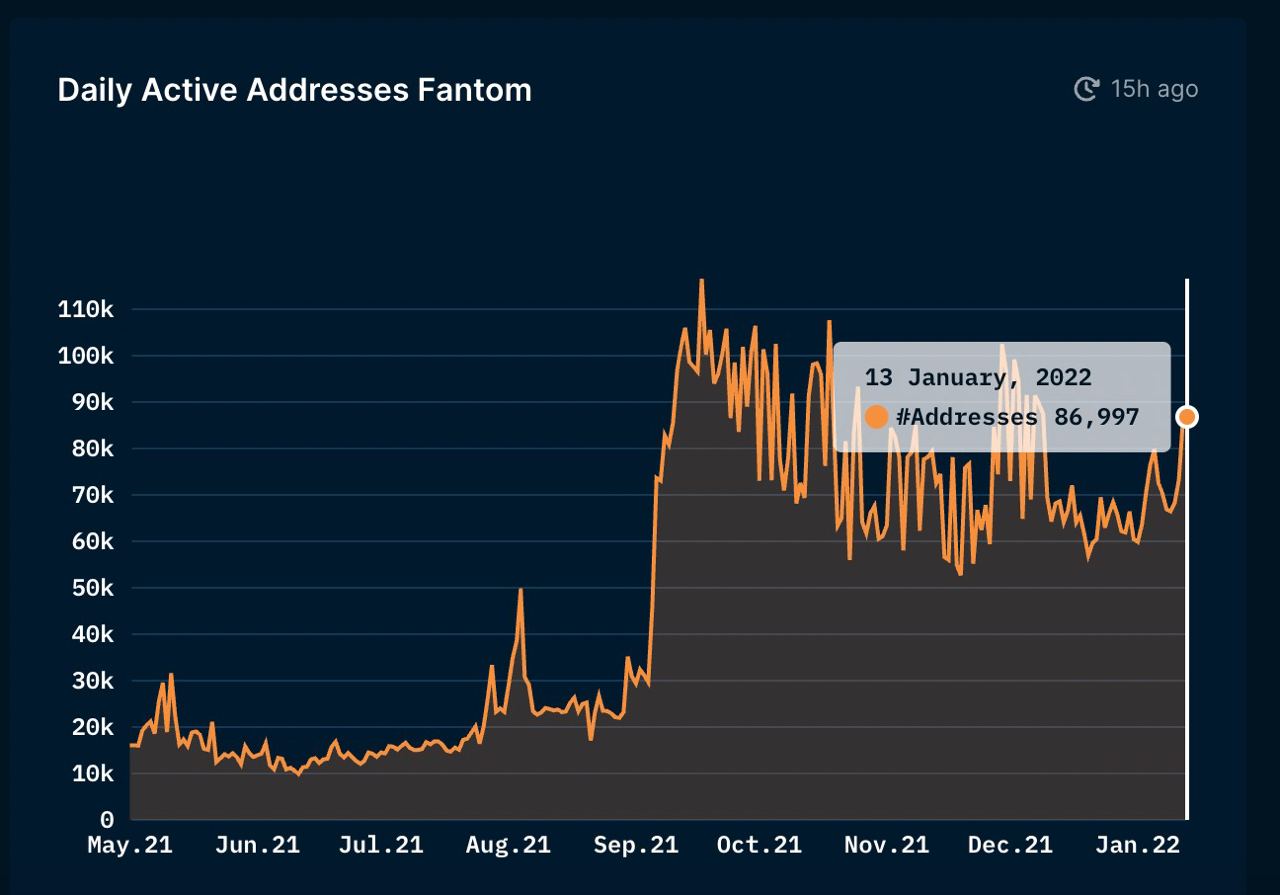Click the 'Nov.21' x-axis label
The height and width of the screenshot is (895, 1280).
point(886,845)
